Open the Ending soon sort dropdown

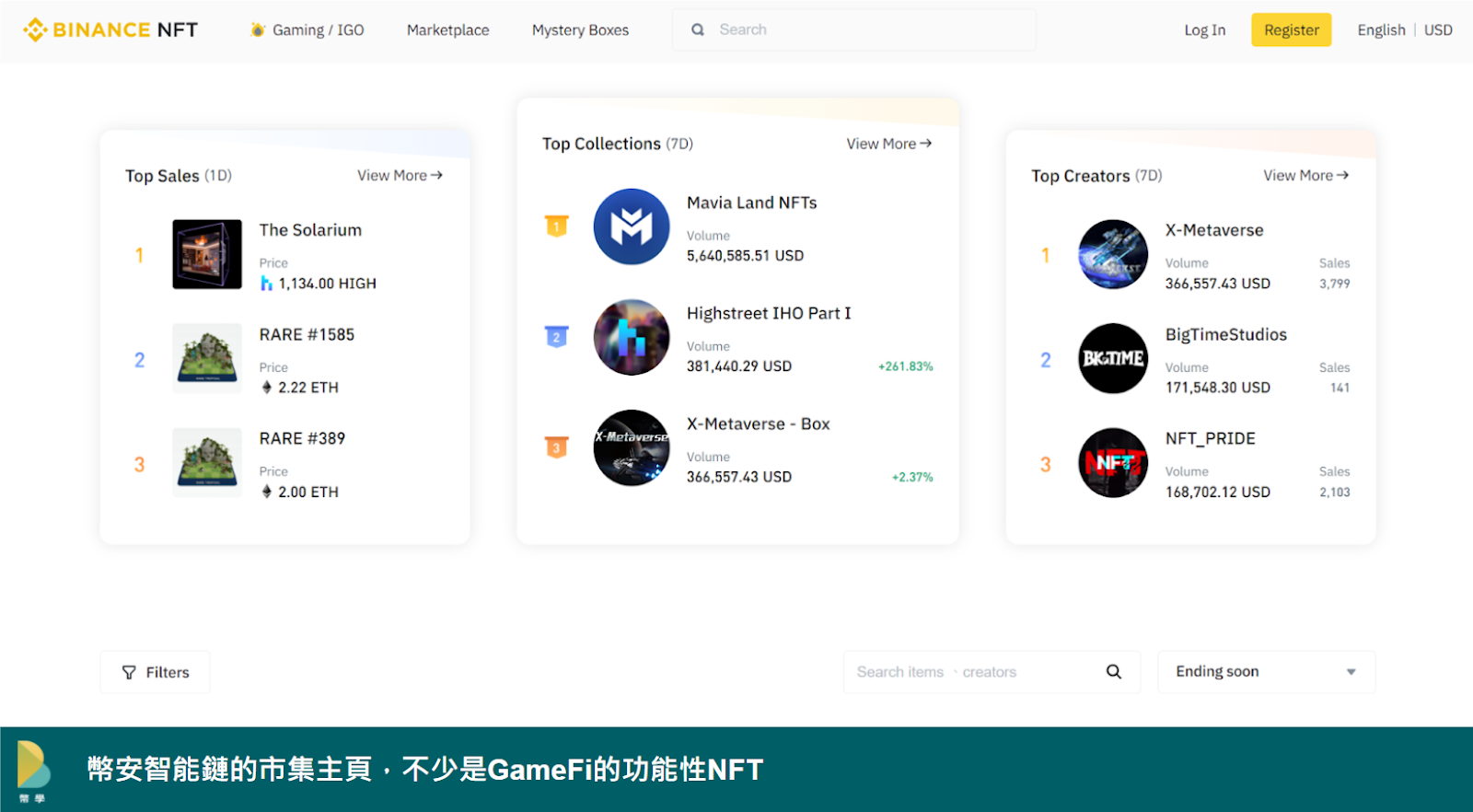(x=1266, y=672)
